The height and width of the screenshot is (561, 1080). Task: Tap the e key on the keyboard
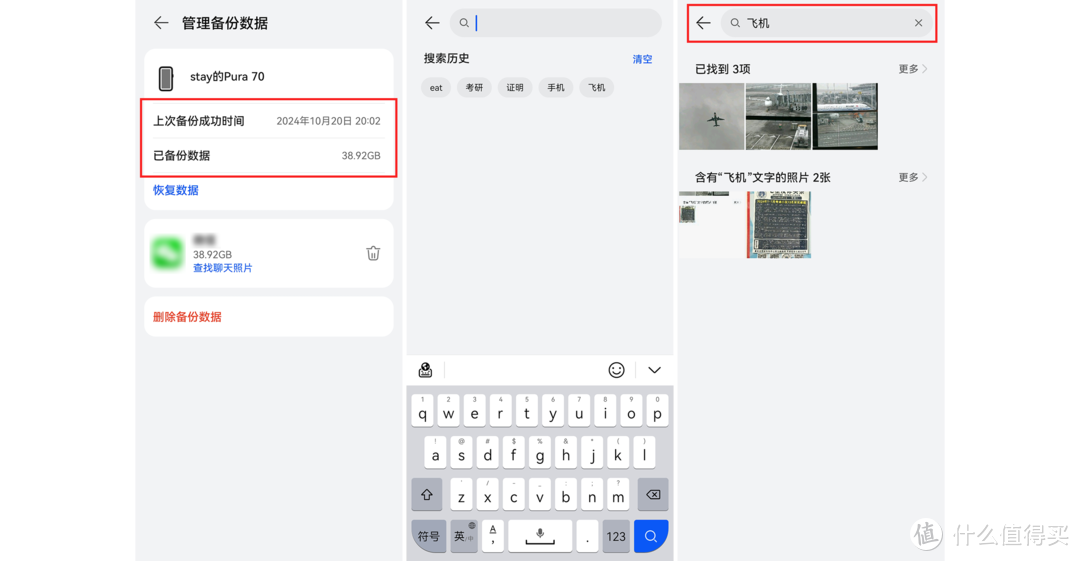475,410
